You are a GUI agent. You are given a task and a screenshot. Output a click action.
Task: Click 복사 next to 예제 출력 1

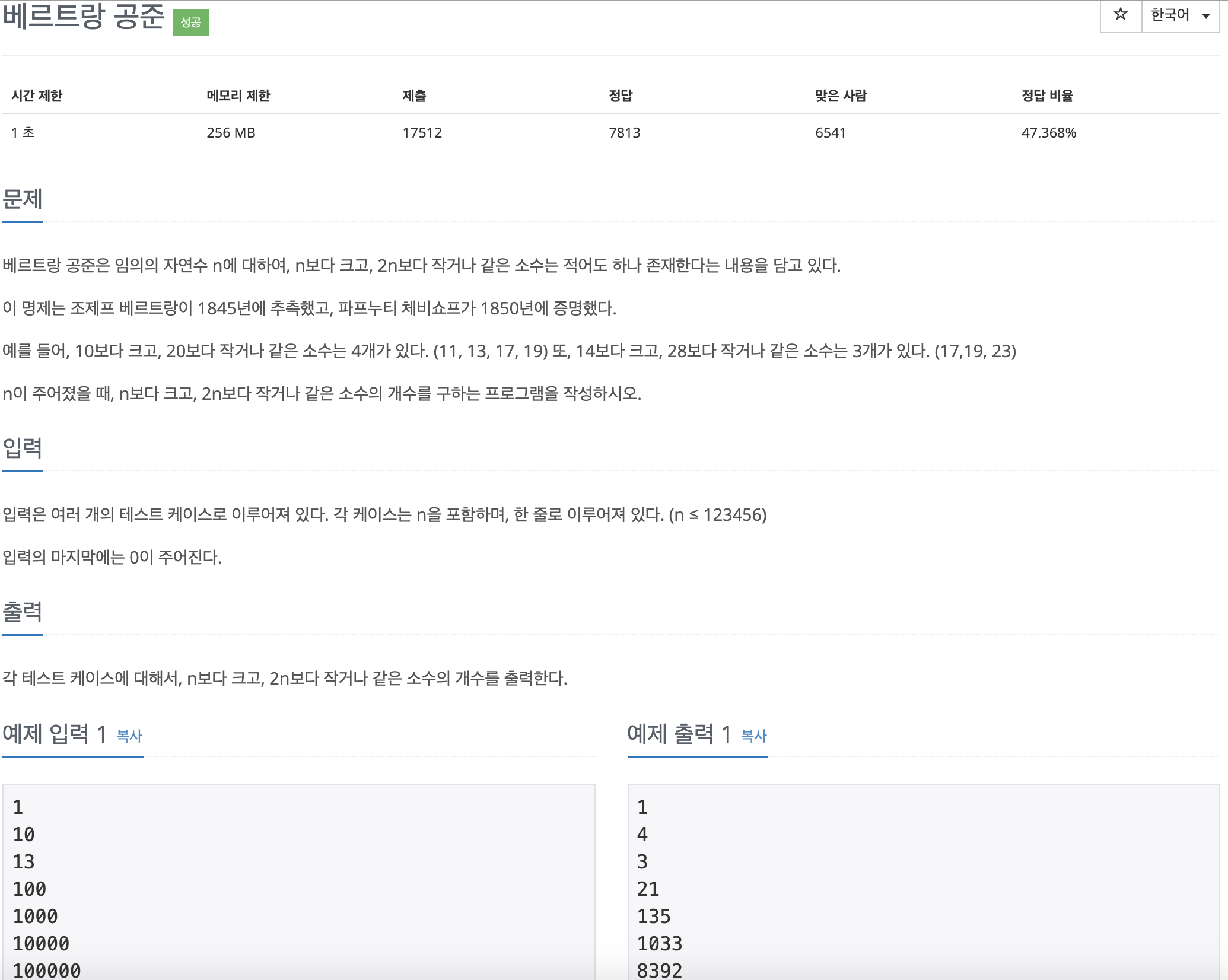pos(754,736)
